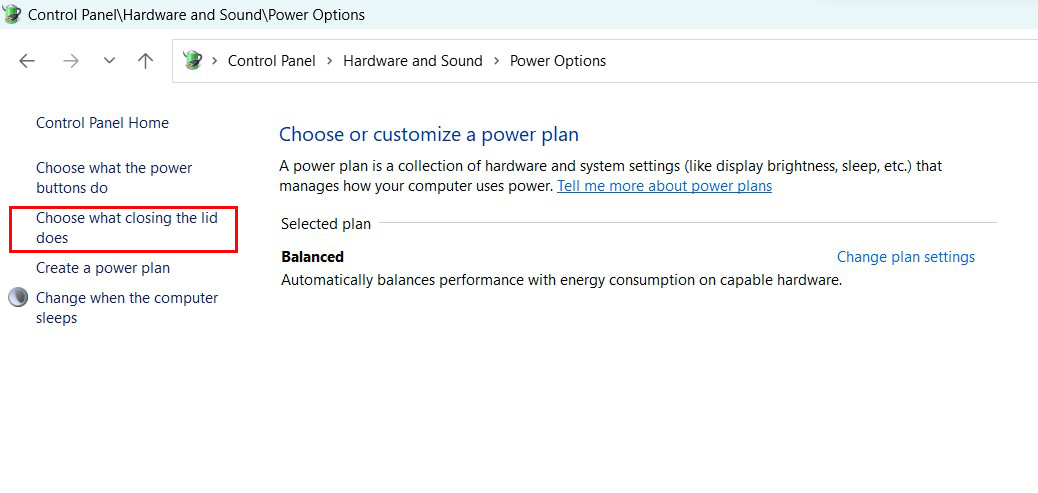The height and width of the screenshot is (493, 1038).
Task: Expand the chevron before Control Panel breadcrumb
Action: (x=214, y=61)
